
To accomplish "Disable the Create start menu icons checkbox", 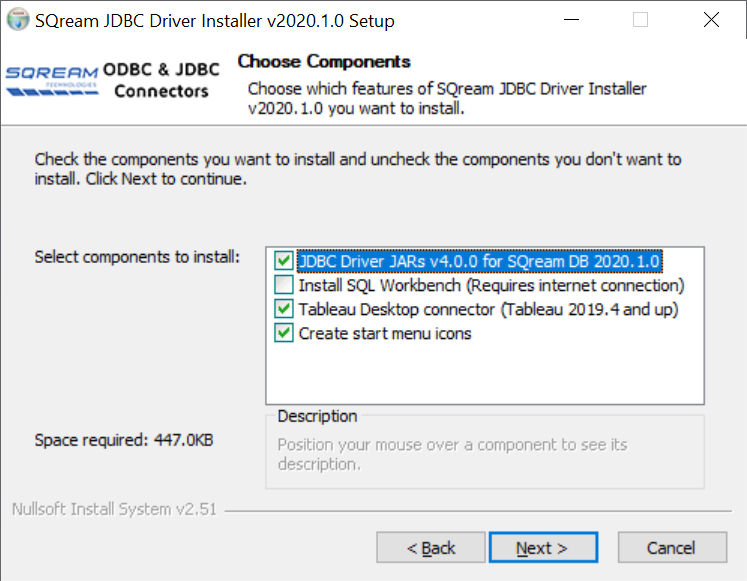I will [283, 334].
